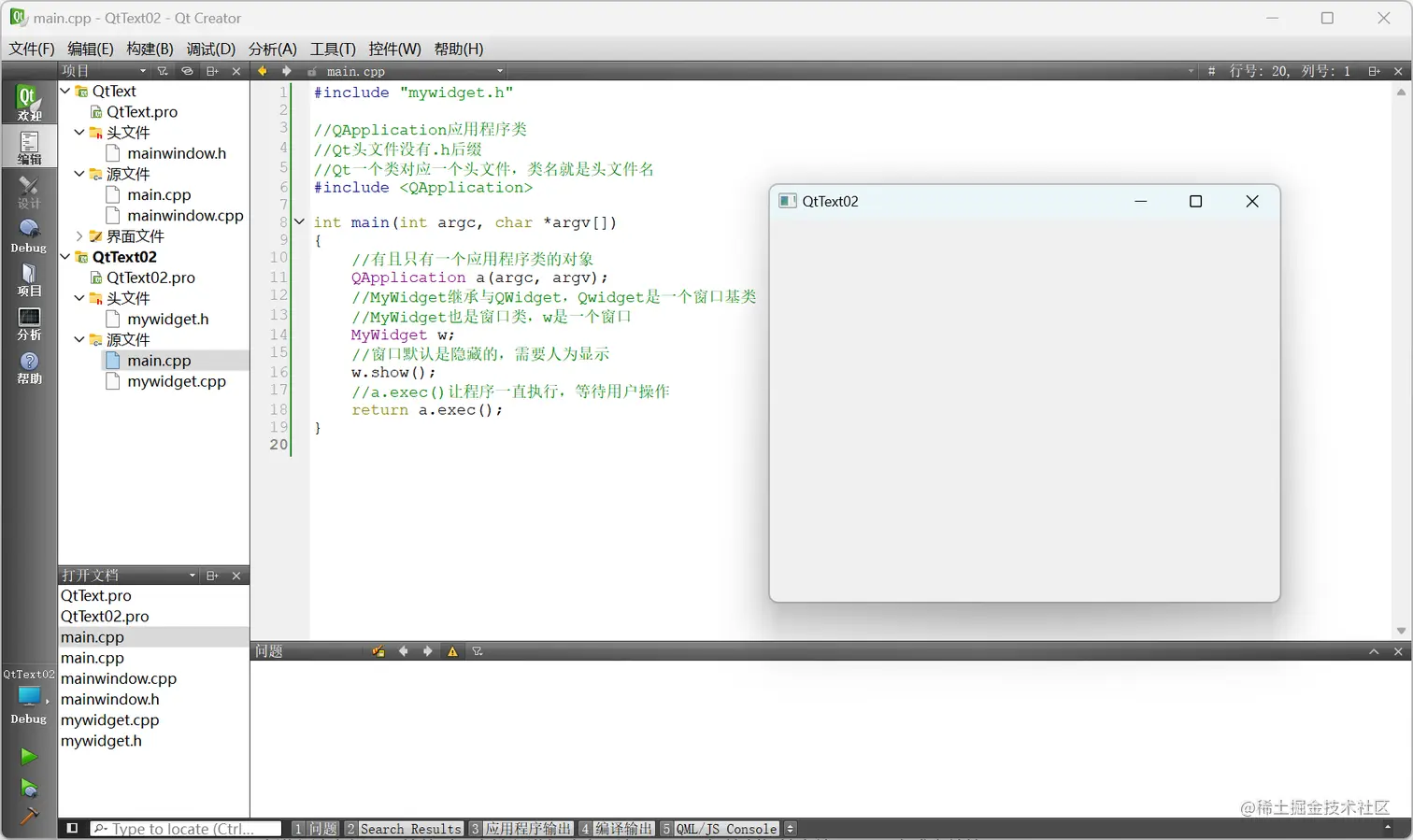
Task: Split the editor view
Action: [1374, 71]
